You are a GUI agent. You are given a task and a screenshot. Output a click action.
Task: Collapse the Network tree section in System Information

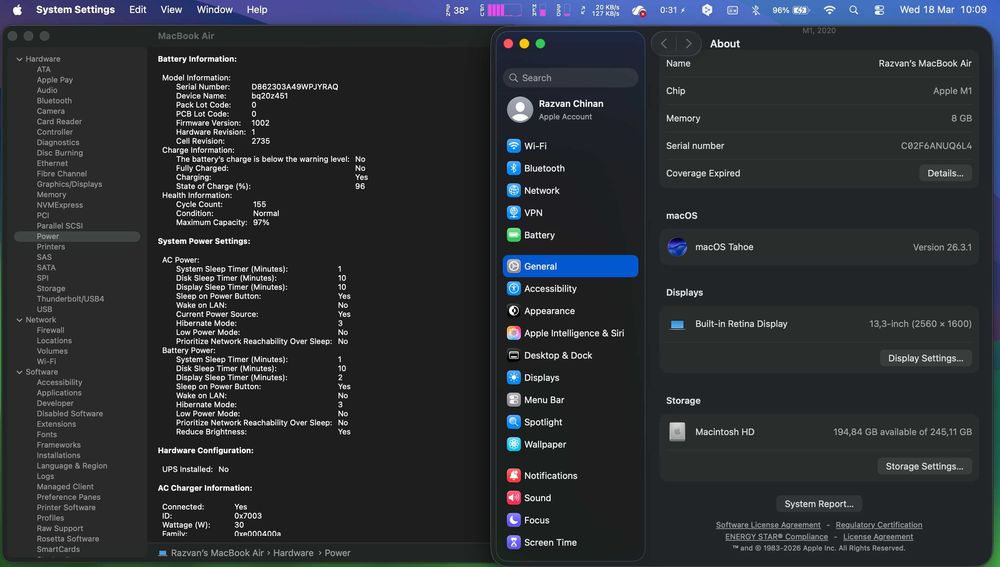(19, 320)
